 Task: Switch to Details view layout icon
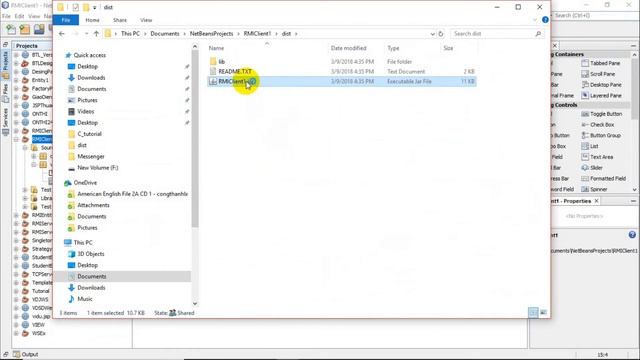click(x=533, y=313)
